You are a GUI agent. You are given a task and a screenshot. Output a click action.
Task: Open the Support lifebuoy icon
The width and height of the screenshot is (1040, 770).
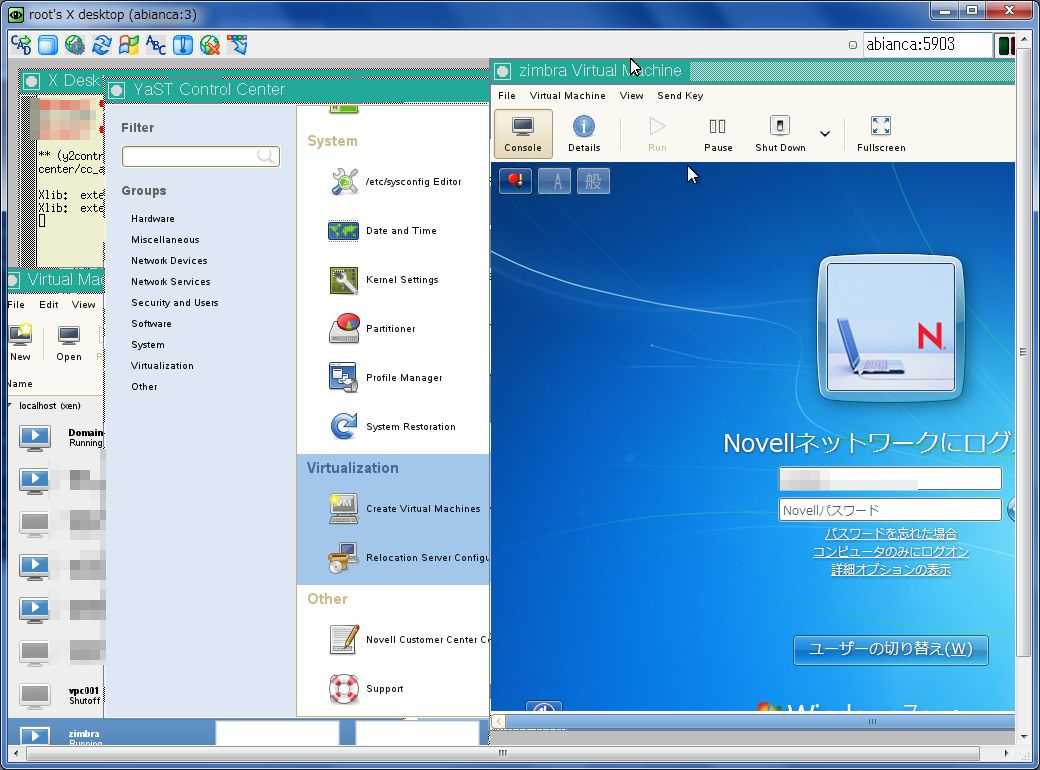344,688
